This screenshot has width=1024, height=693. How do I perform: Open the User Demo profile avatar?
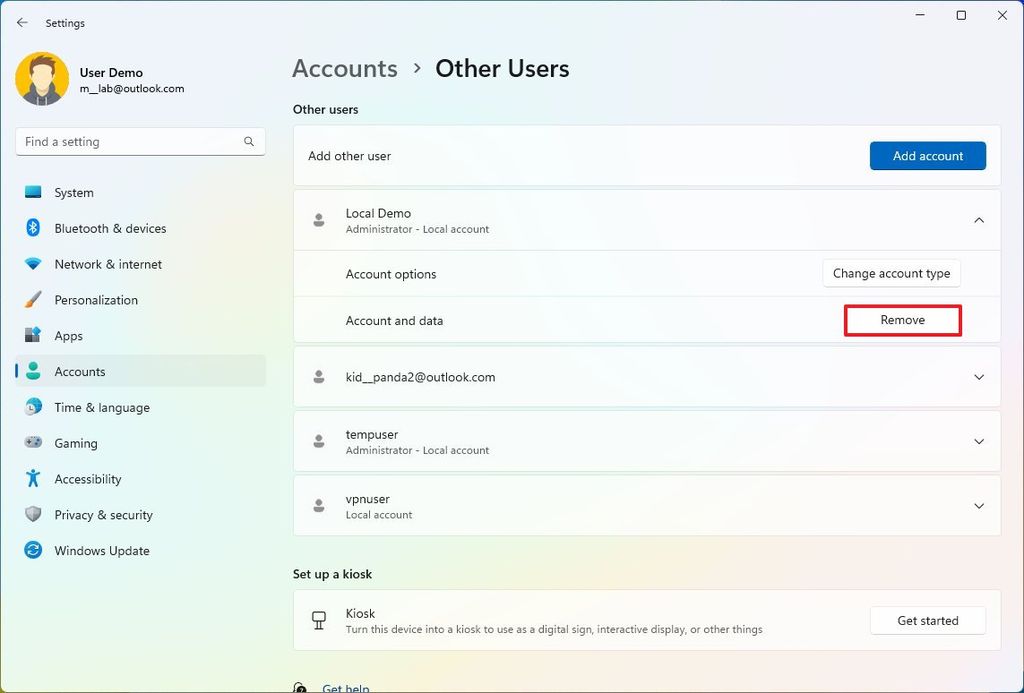(42, 79)
